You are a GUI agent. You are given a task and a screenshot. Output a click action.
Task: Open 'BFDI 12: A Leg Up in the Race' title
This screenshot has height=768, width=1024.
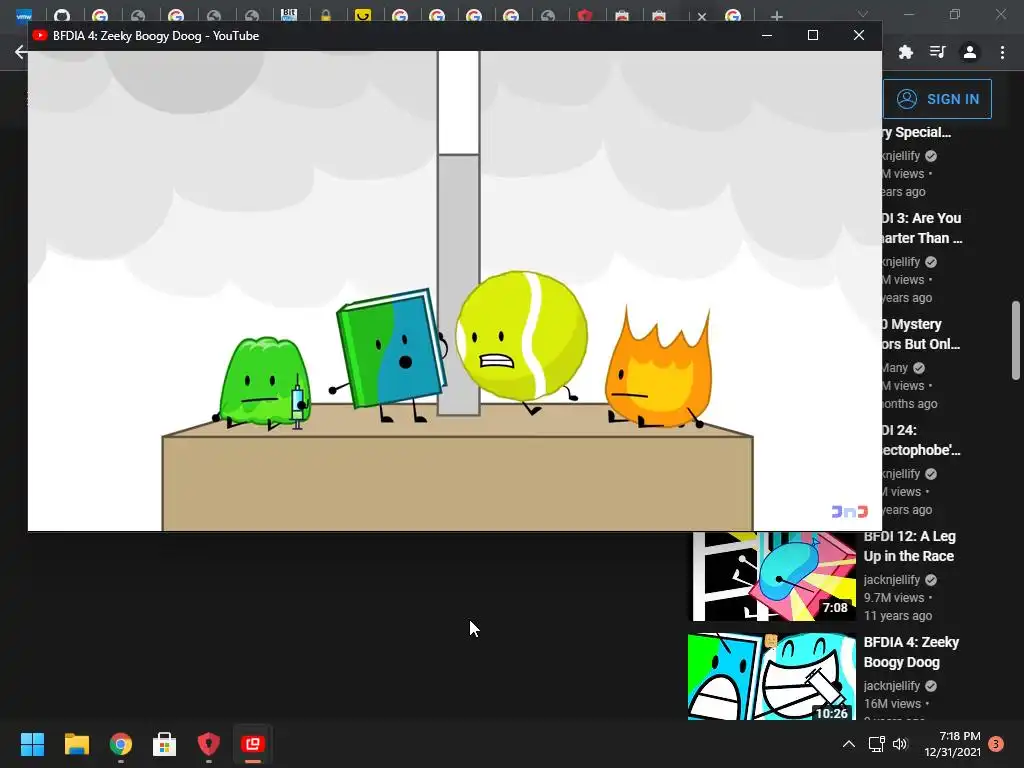[910, 546]
